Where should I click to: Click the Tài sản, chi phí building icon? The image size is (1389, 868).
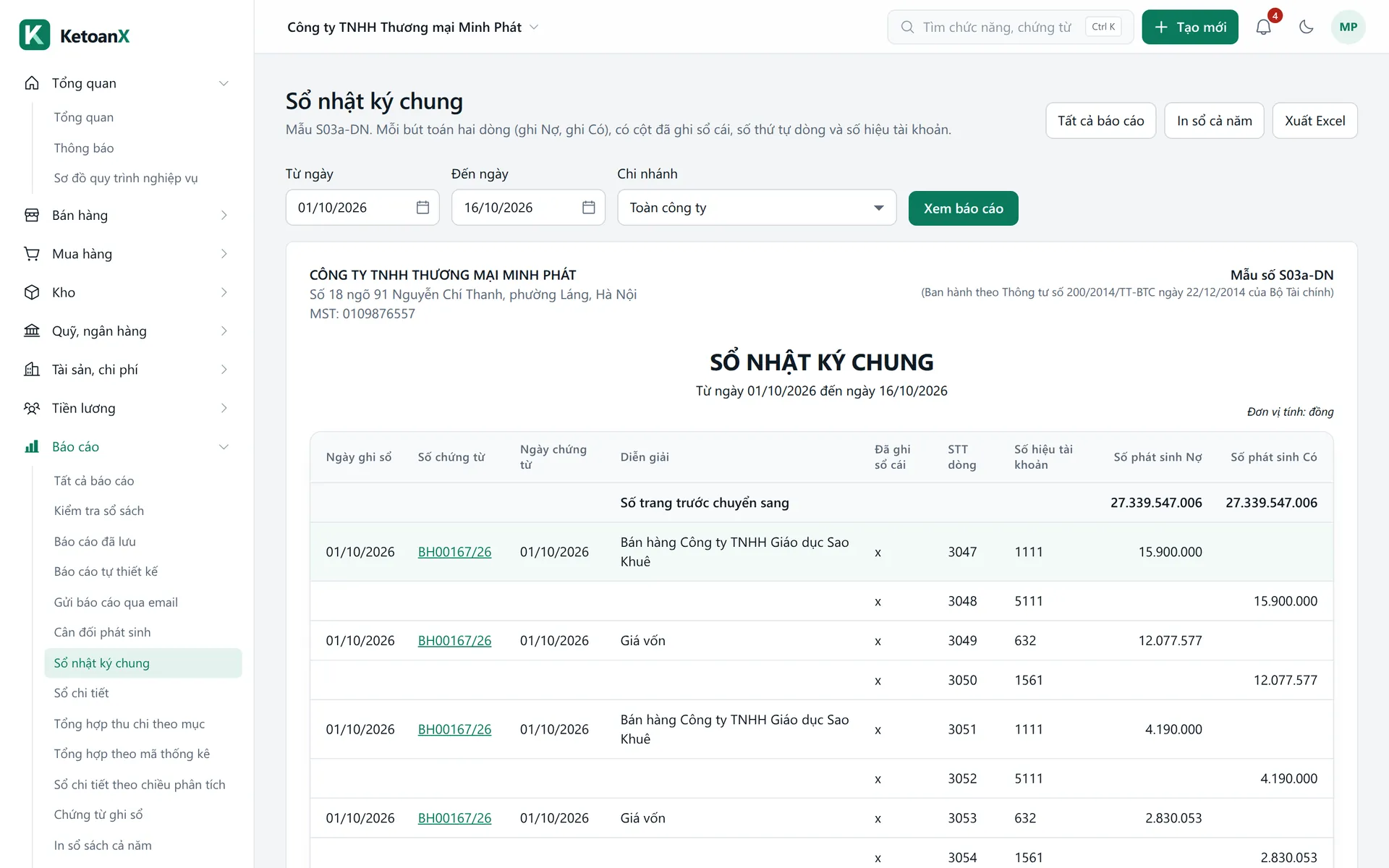coord(32,370)
